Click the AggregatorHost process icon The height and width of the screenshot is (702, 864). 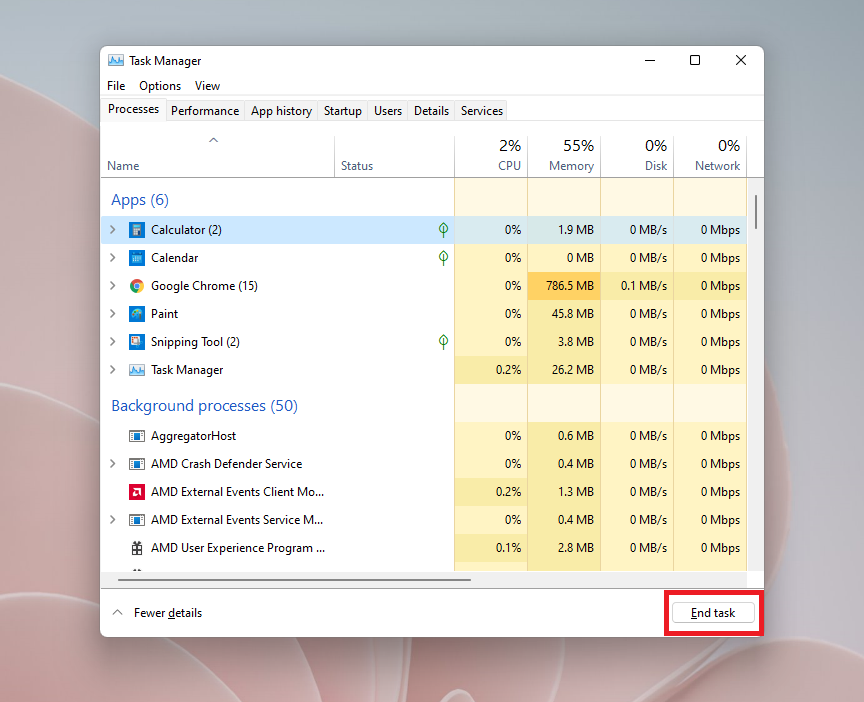[x=137, y=436]
